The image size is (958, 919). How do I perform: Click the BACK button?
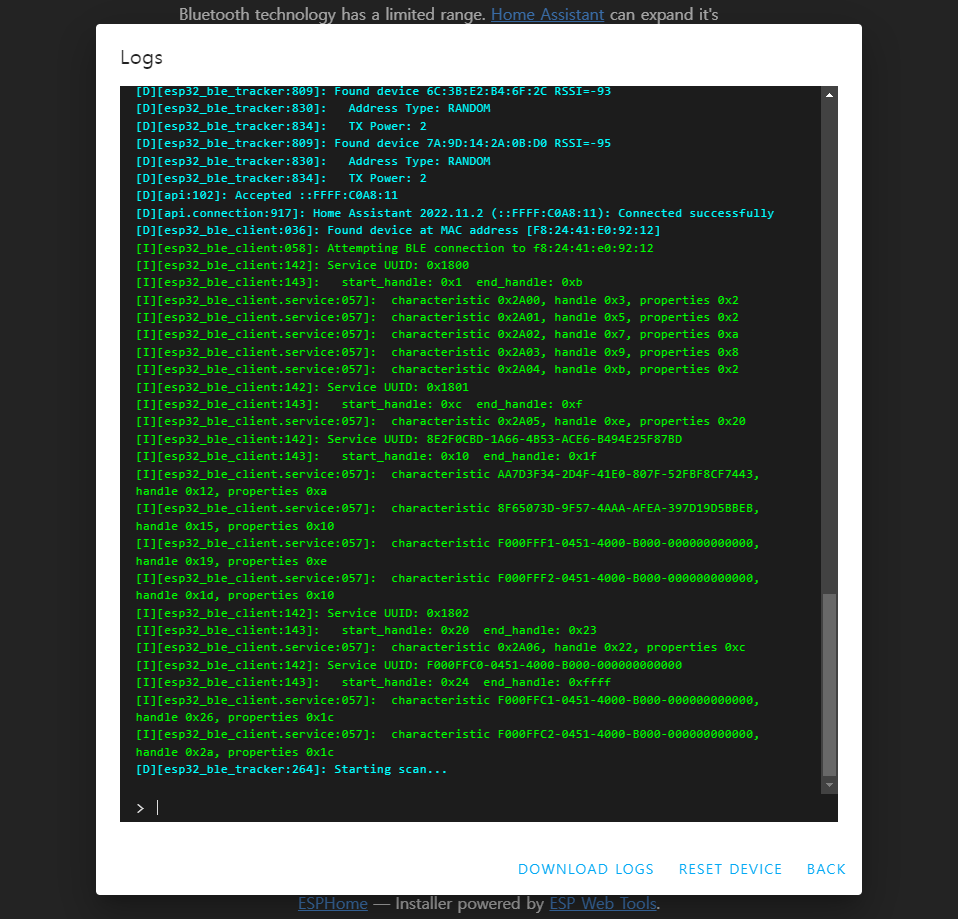point(826,869)
